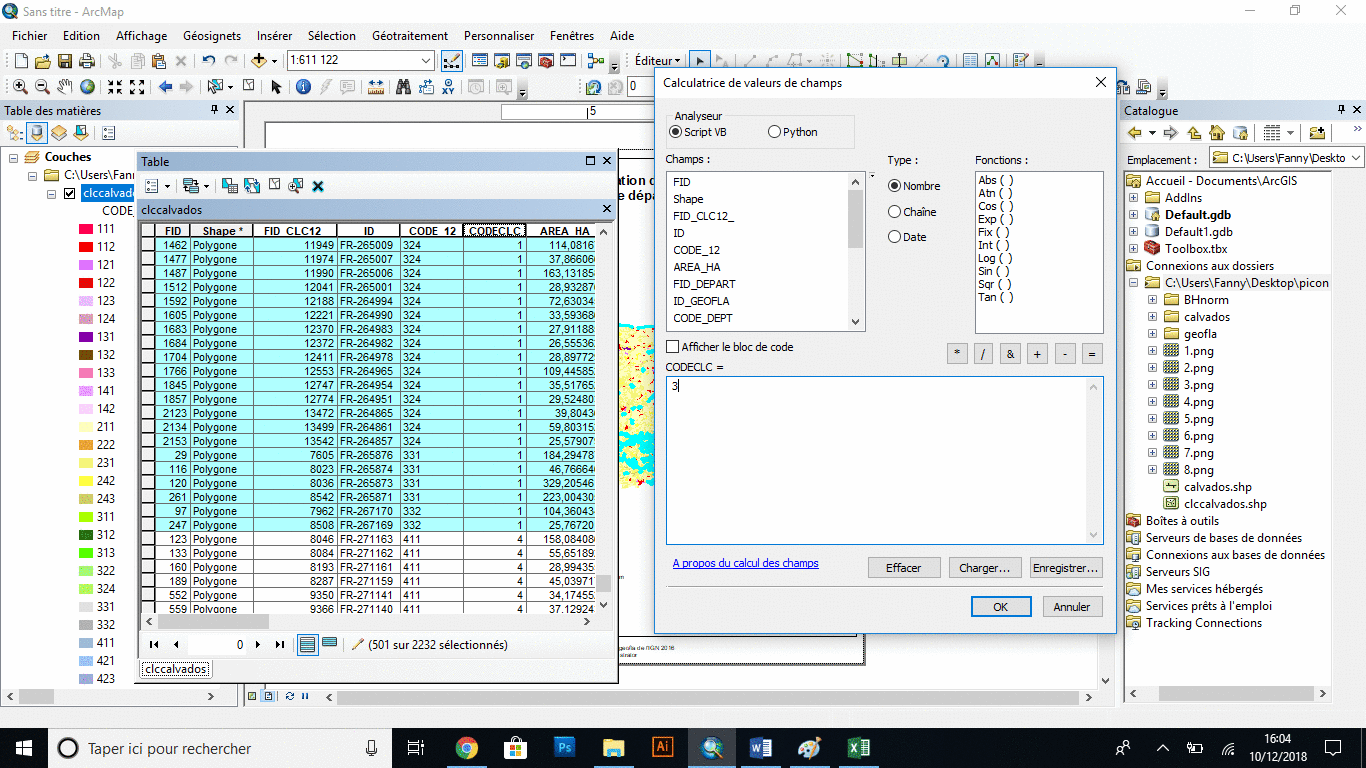
Task: Open the Personnaliser menu
Action: point(499,36)
